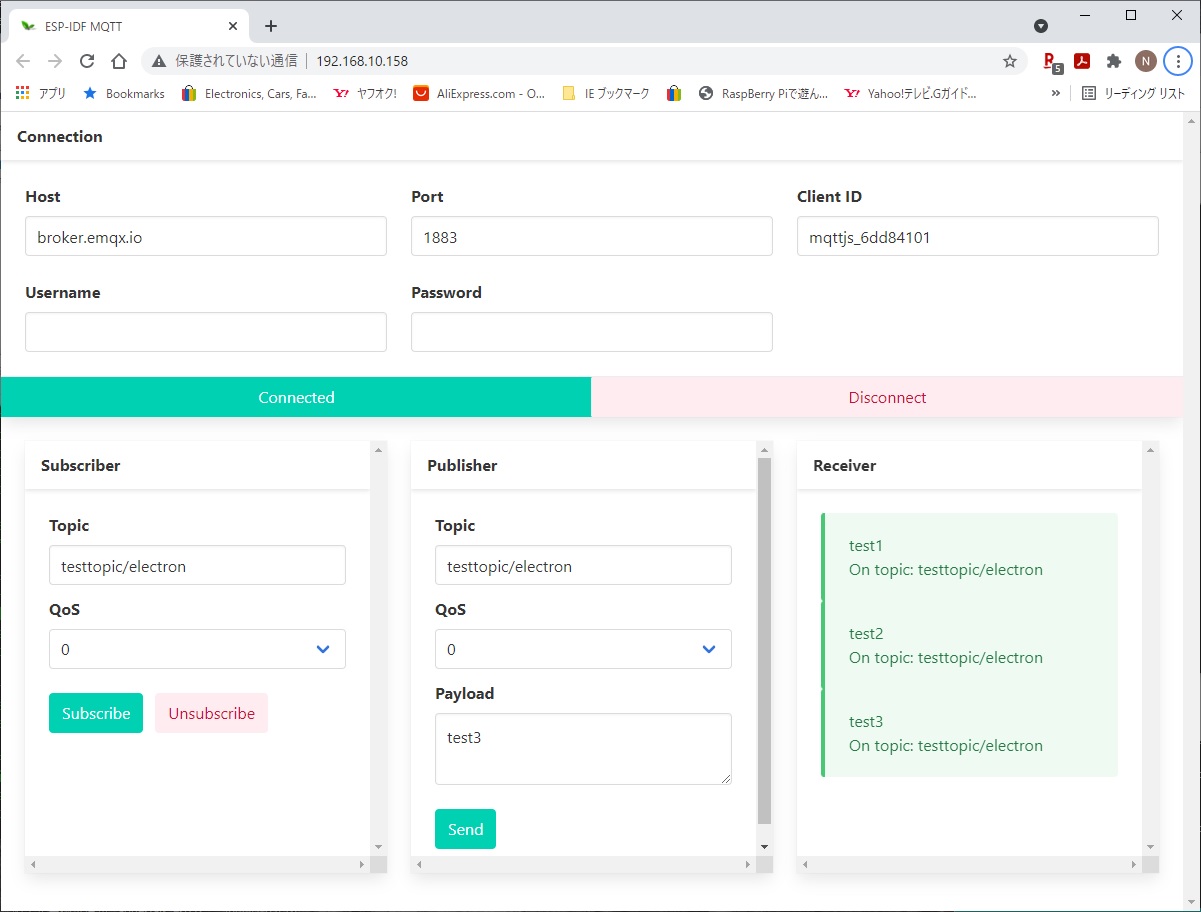The height and width of the screenshot is (912, 1201).
Task: Focus the Host input field
Action: point(205,236)
